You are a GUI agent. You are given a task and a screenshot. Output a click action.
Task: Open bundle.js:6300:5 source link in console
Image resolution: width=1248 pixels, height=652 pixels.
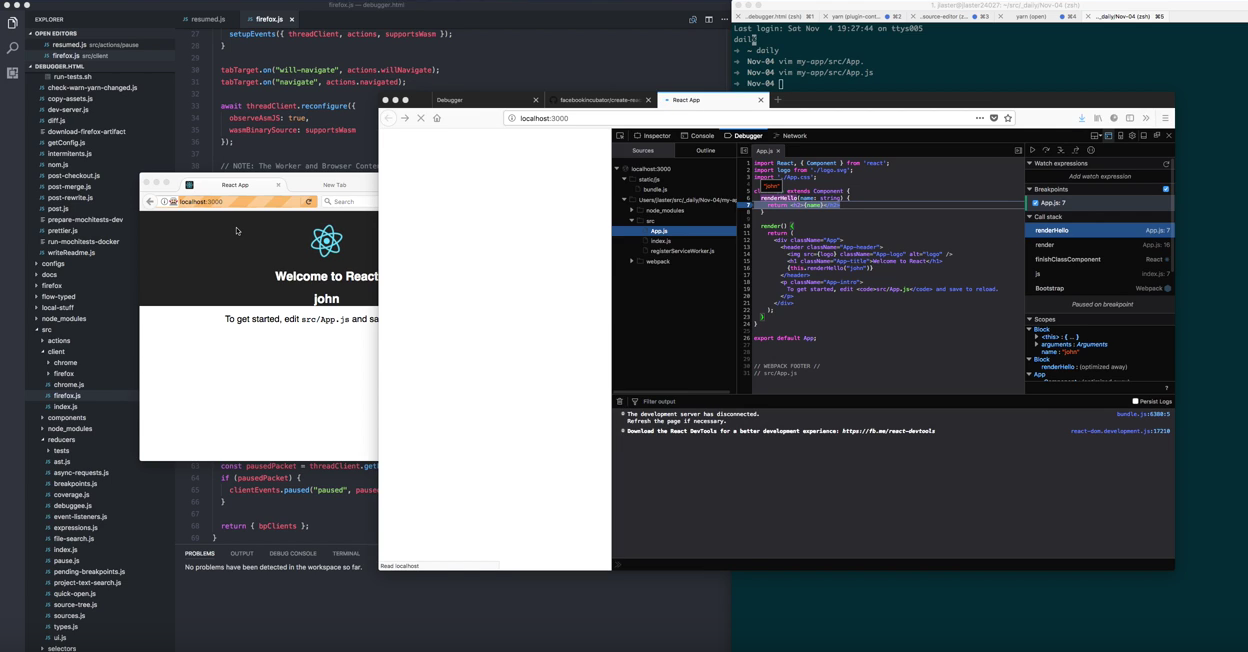click(1143, 414)
